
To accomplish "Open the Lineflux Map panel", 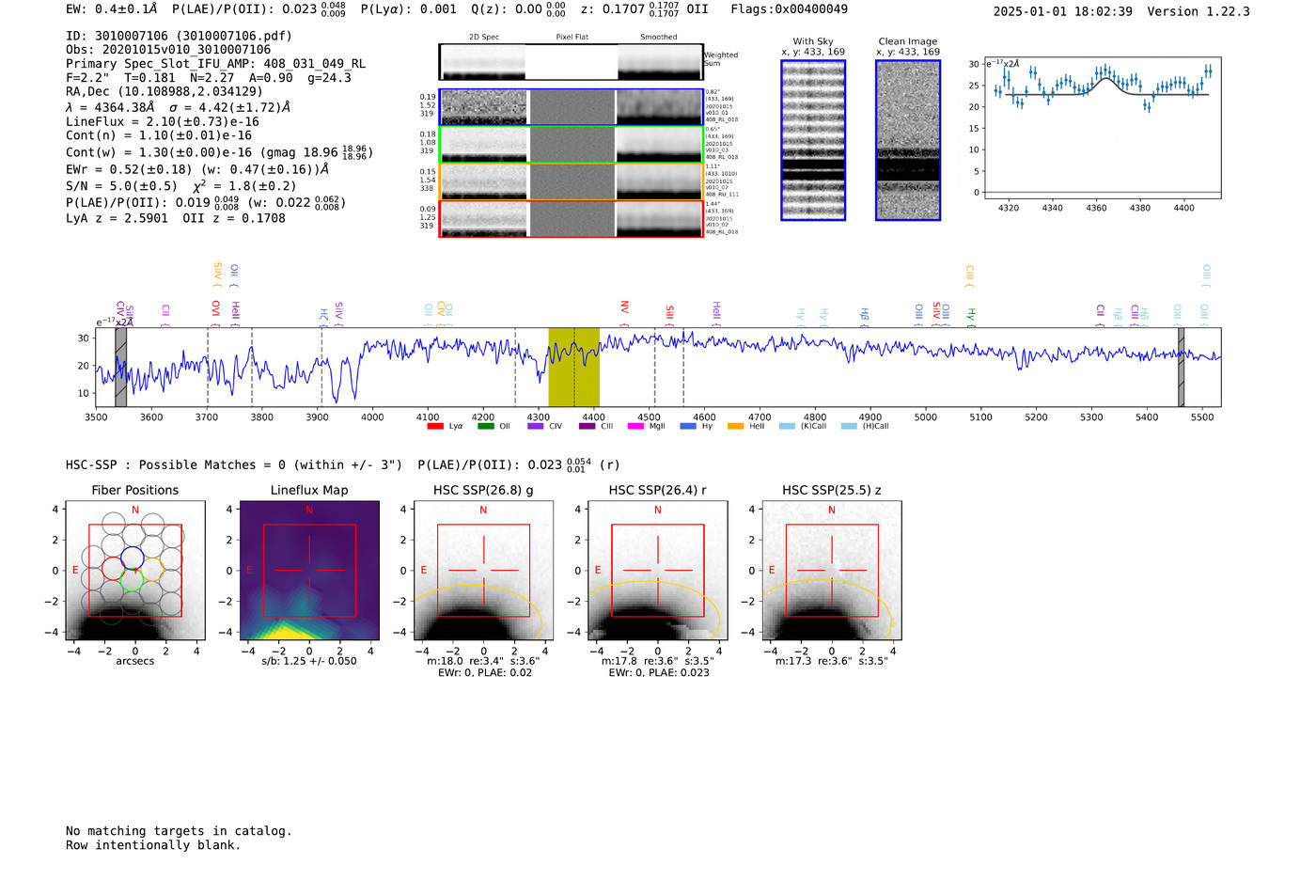I will 309,571.
